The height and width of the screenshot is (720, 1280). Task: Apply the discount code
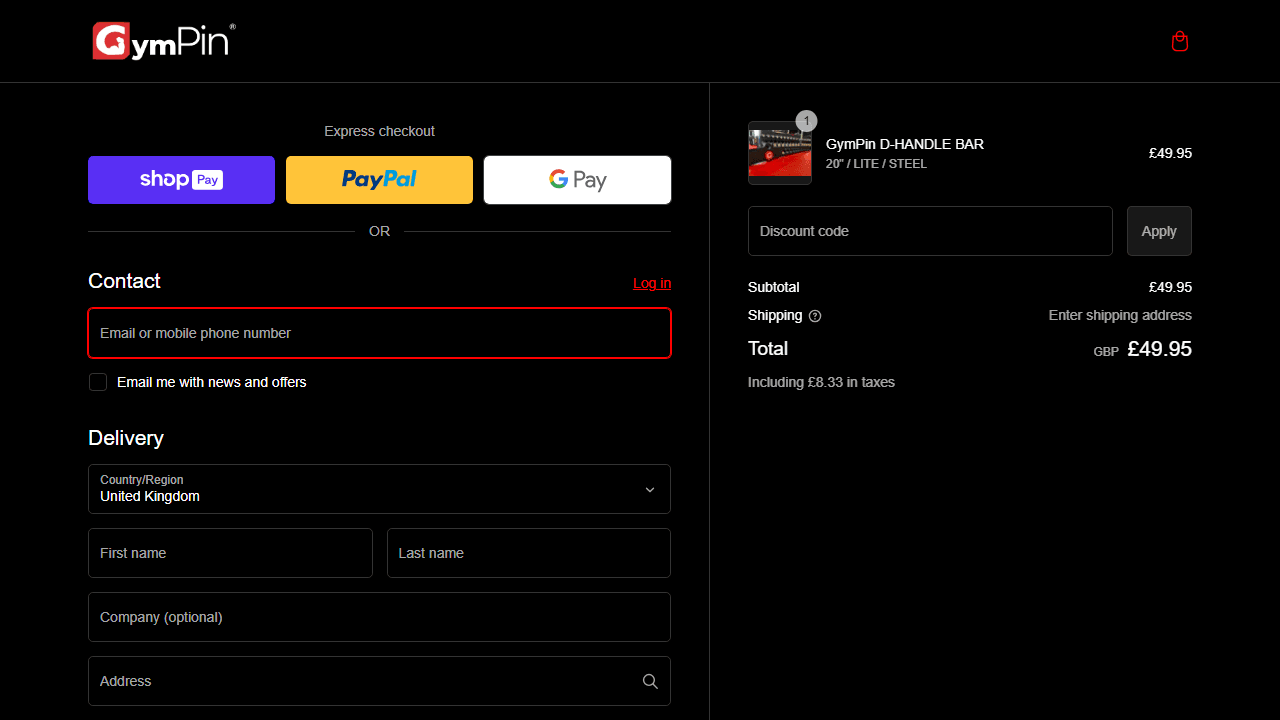click(x=1159, y=231)
